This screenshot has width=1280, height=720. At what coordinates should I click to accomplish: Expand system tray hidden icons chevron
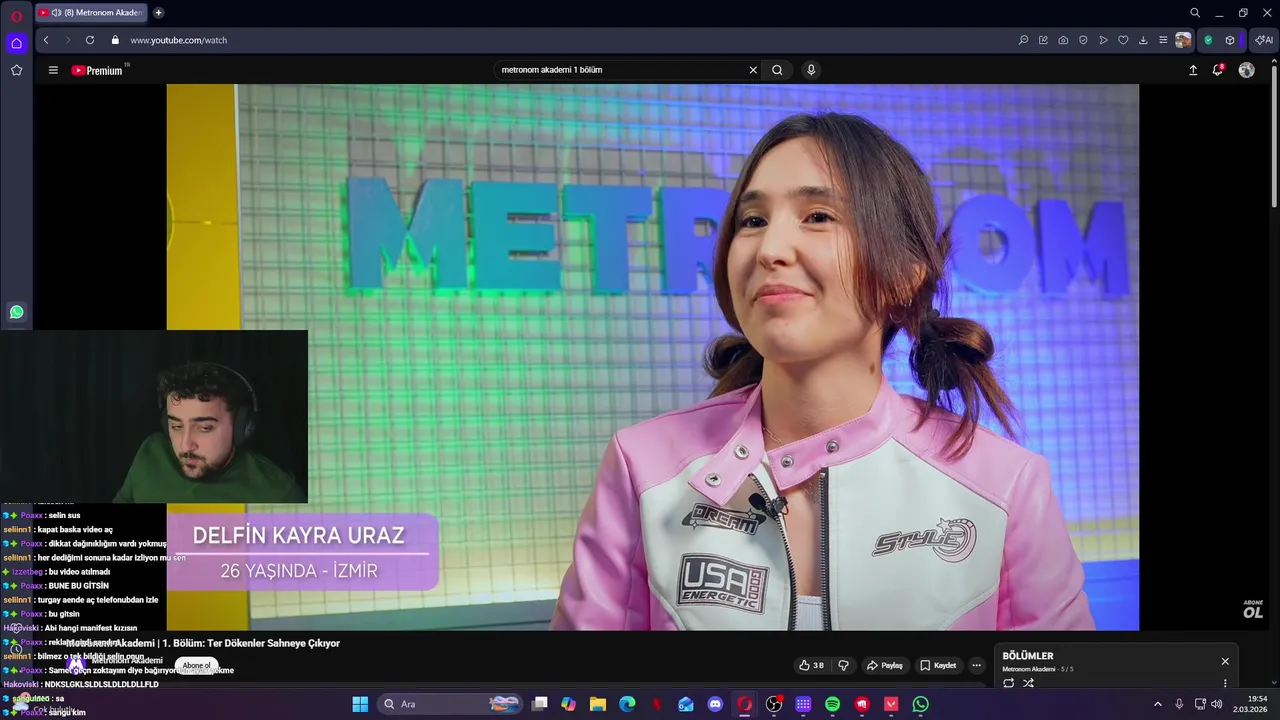[1158, 704]
